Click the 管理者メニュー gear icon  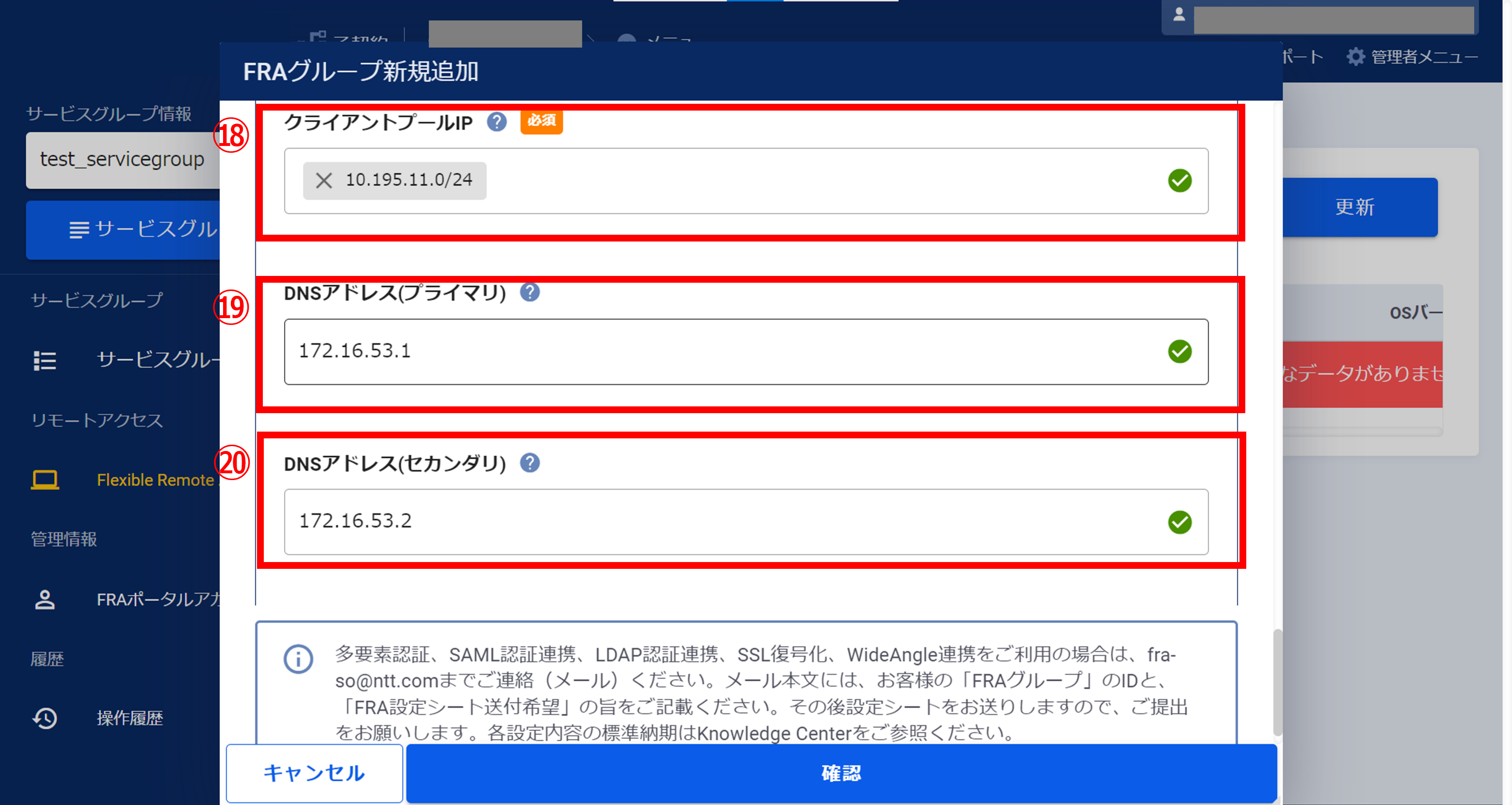(1355, 57)
